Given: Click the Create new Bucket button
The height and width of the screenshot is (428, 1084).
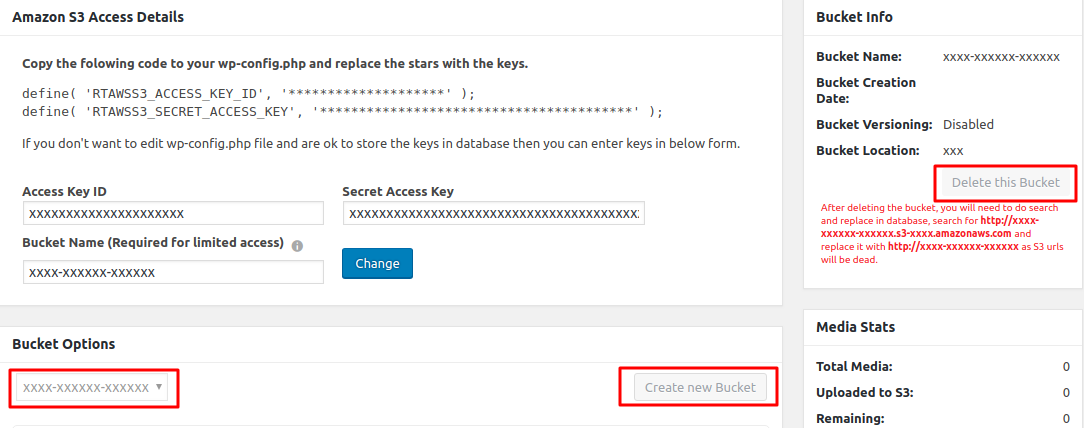Looking at the screenshot, I should click(701, 387).
